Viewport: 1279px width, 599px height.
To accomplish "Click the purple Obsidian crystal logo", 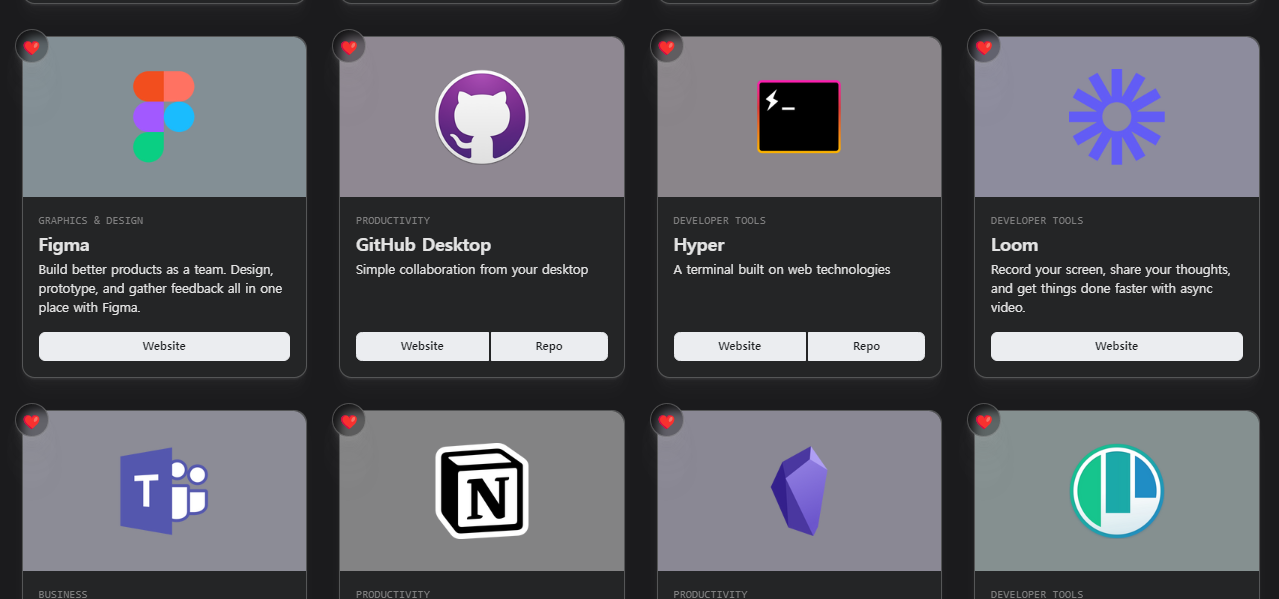I will pos(799,491).
